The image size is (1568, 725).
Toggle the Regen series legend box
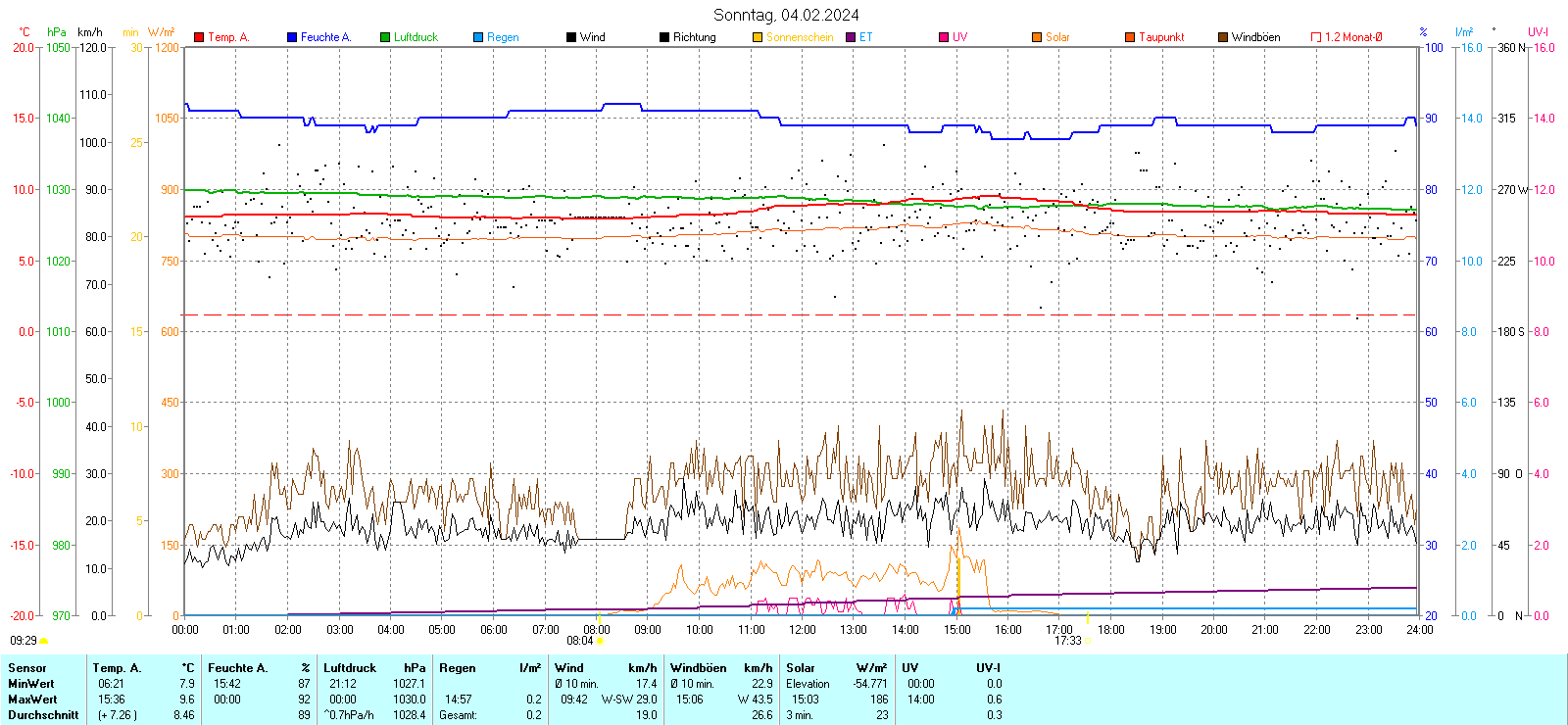pos(478,37)
